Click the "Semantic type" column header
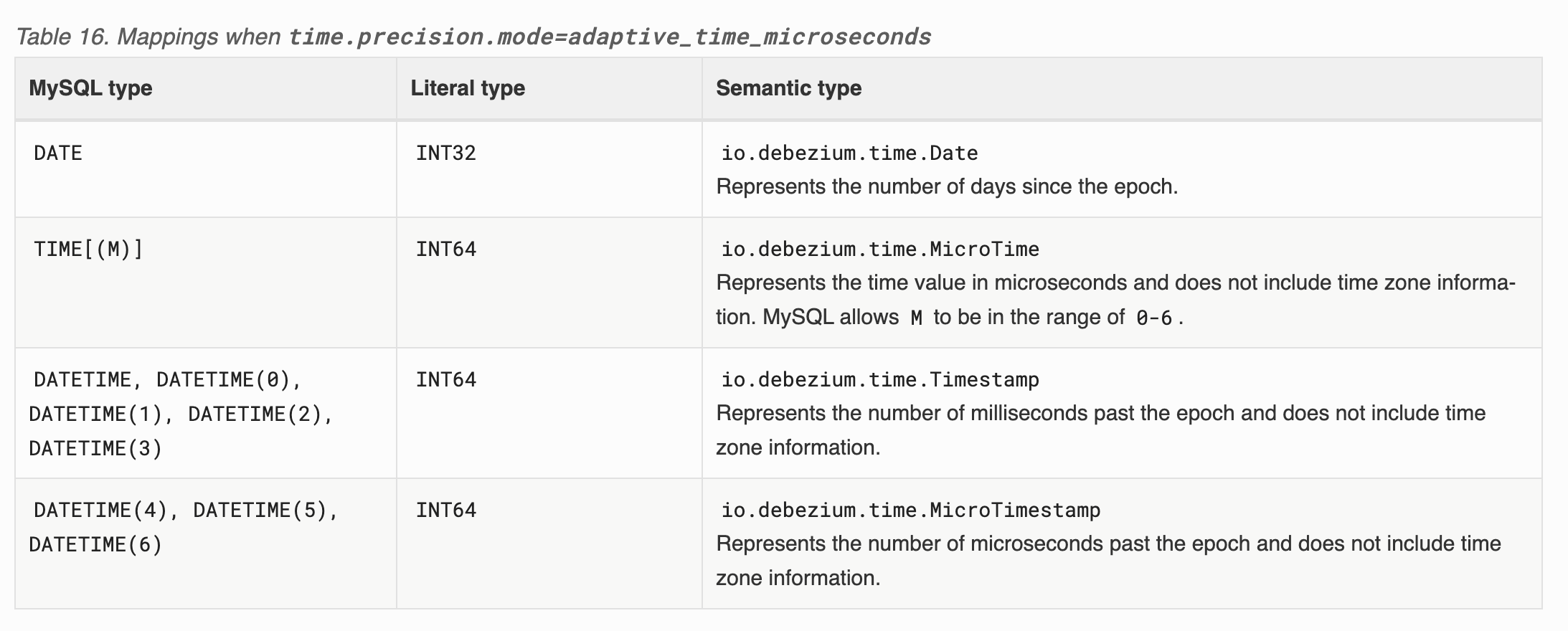 click(788, 88)
